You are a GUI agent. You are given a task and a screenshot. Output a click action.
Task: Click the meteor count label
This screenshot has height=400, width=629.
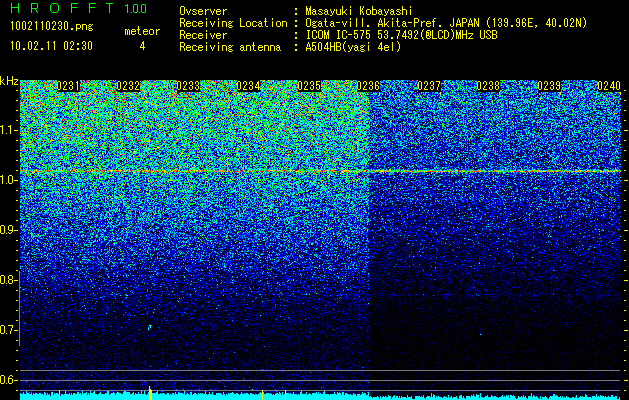point(142,31)
